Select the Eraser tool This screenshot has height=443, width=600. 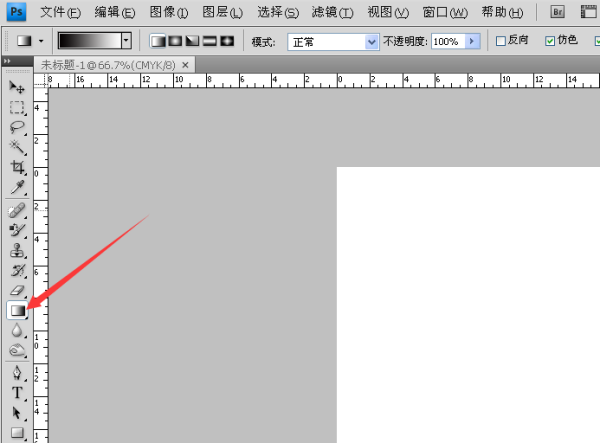point(17,290)
